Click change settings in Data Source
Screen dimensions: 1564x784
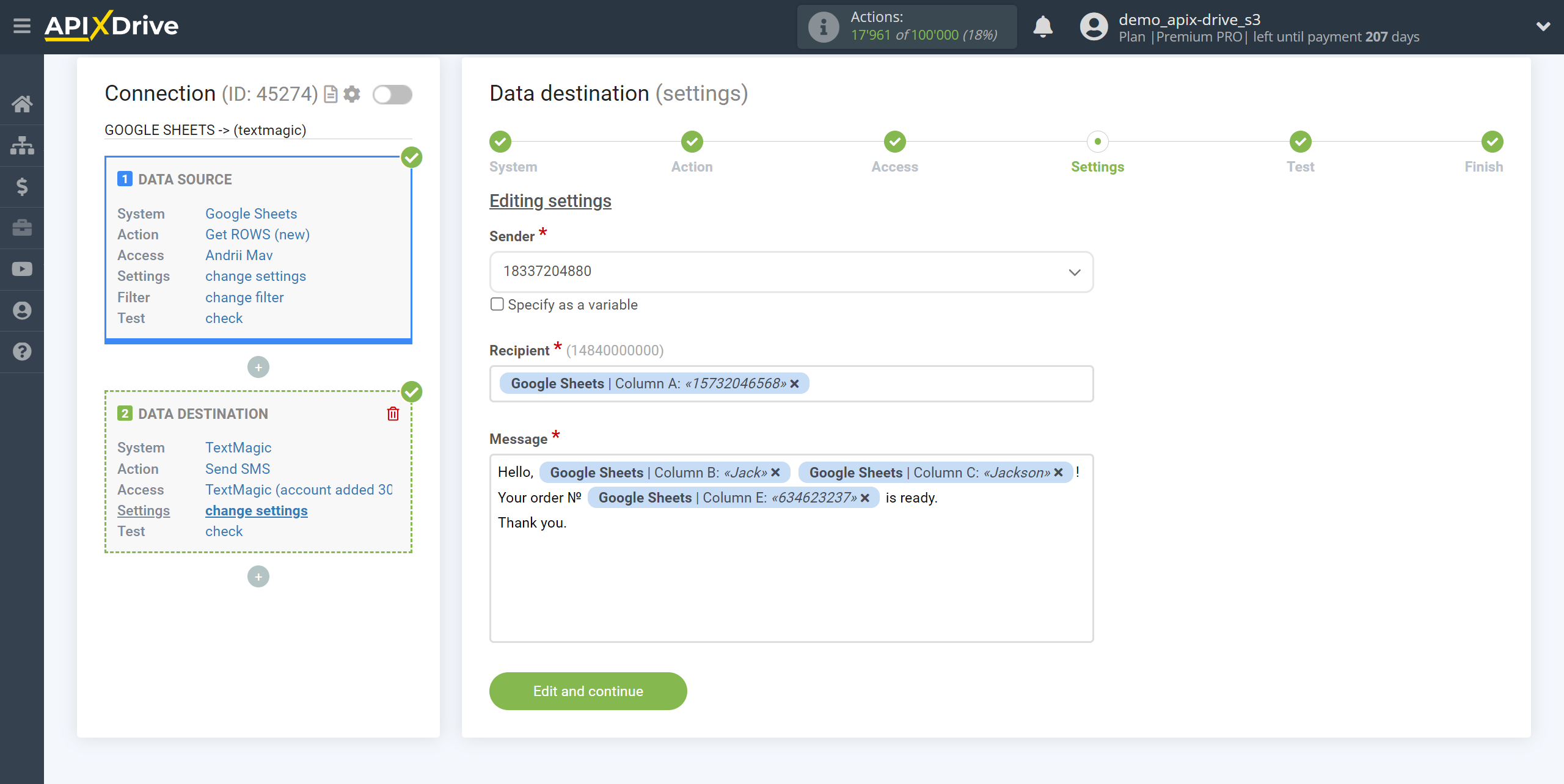(255, 276)
